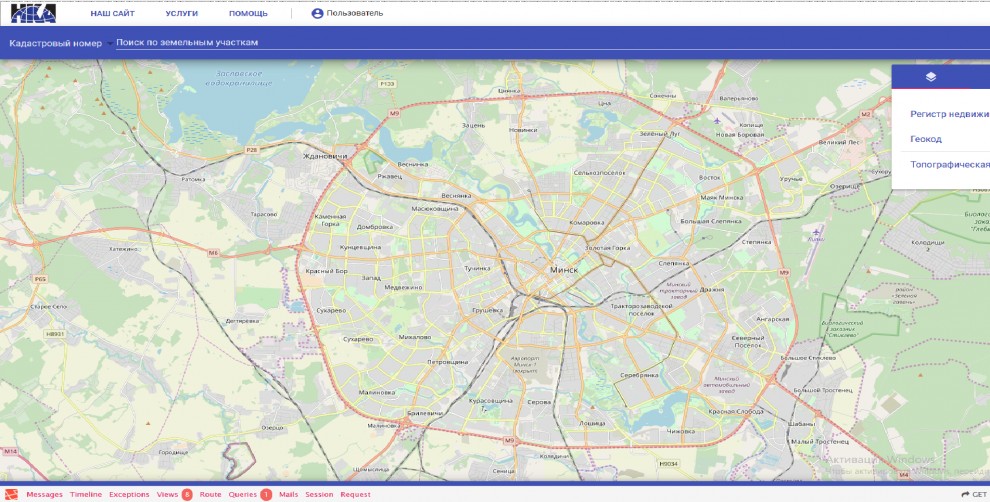Open the ПОМОЩЬ menu
The height and width of the screenshot is (502, 990).
click(248, 13)
